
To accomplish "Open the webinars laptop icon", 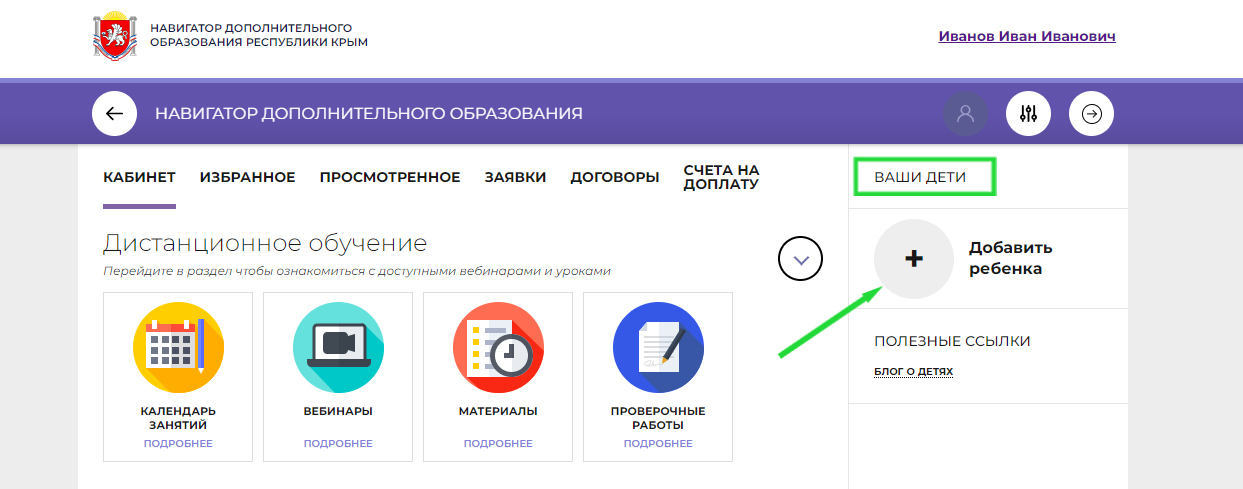I will point(338,347).
